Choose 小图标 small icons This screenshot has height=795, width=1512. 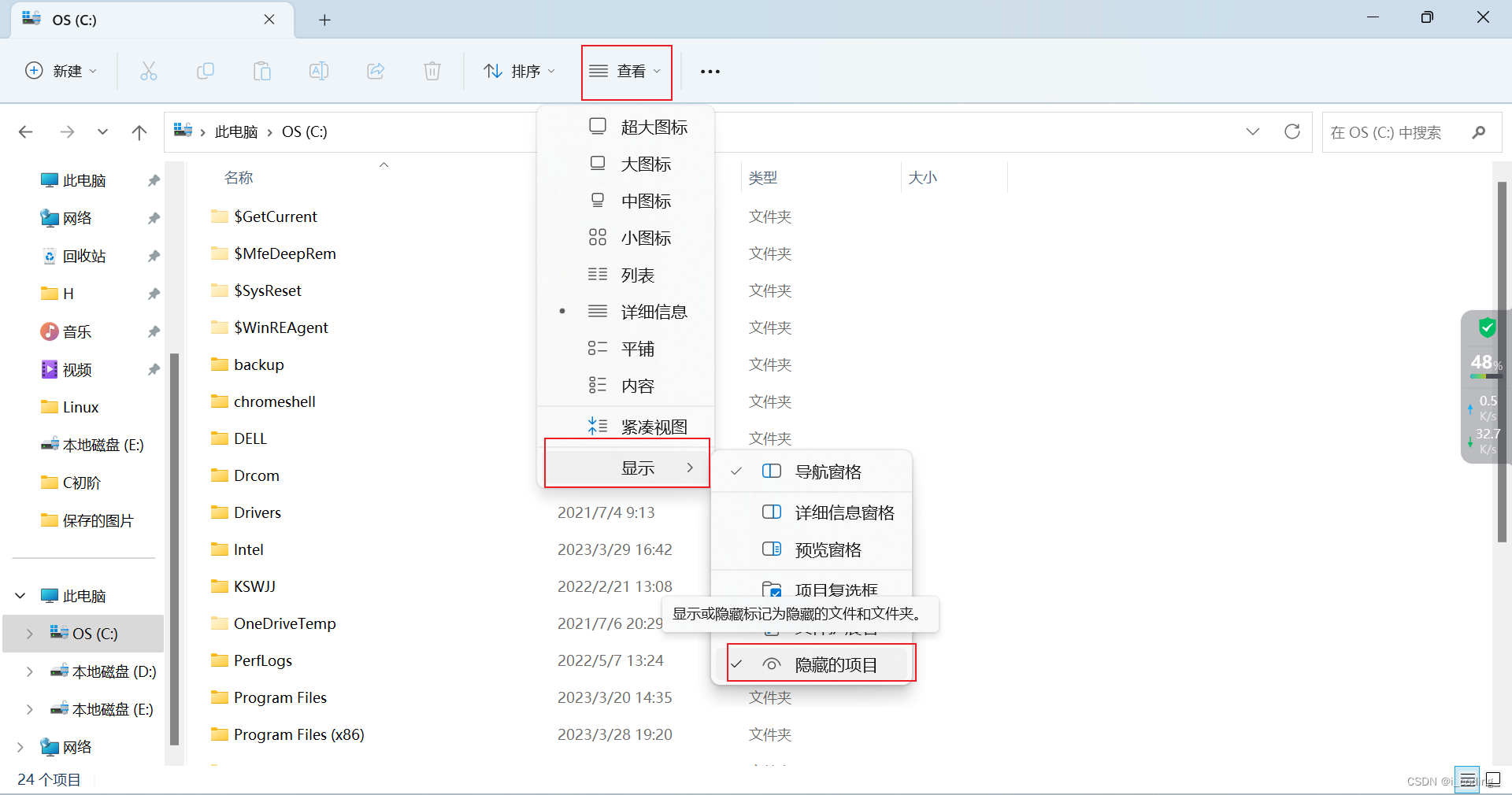click(626, 238)
